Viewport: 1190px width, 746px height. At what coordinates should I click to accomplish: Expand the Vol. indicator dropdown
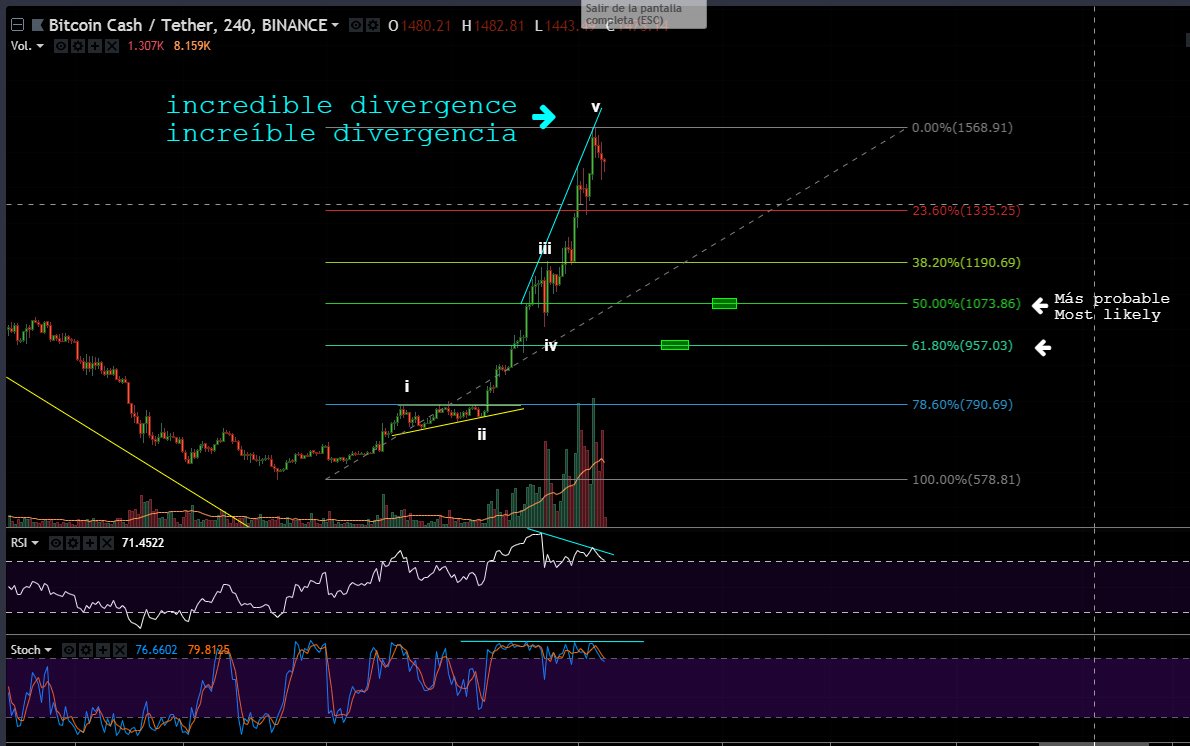(40, 46)
